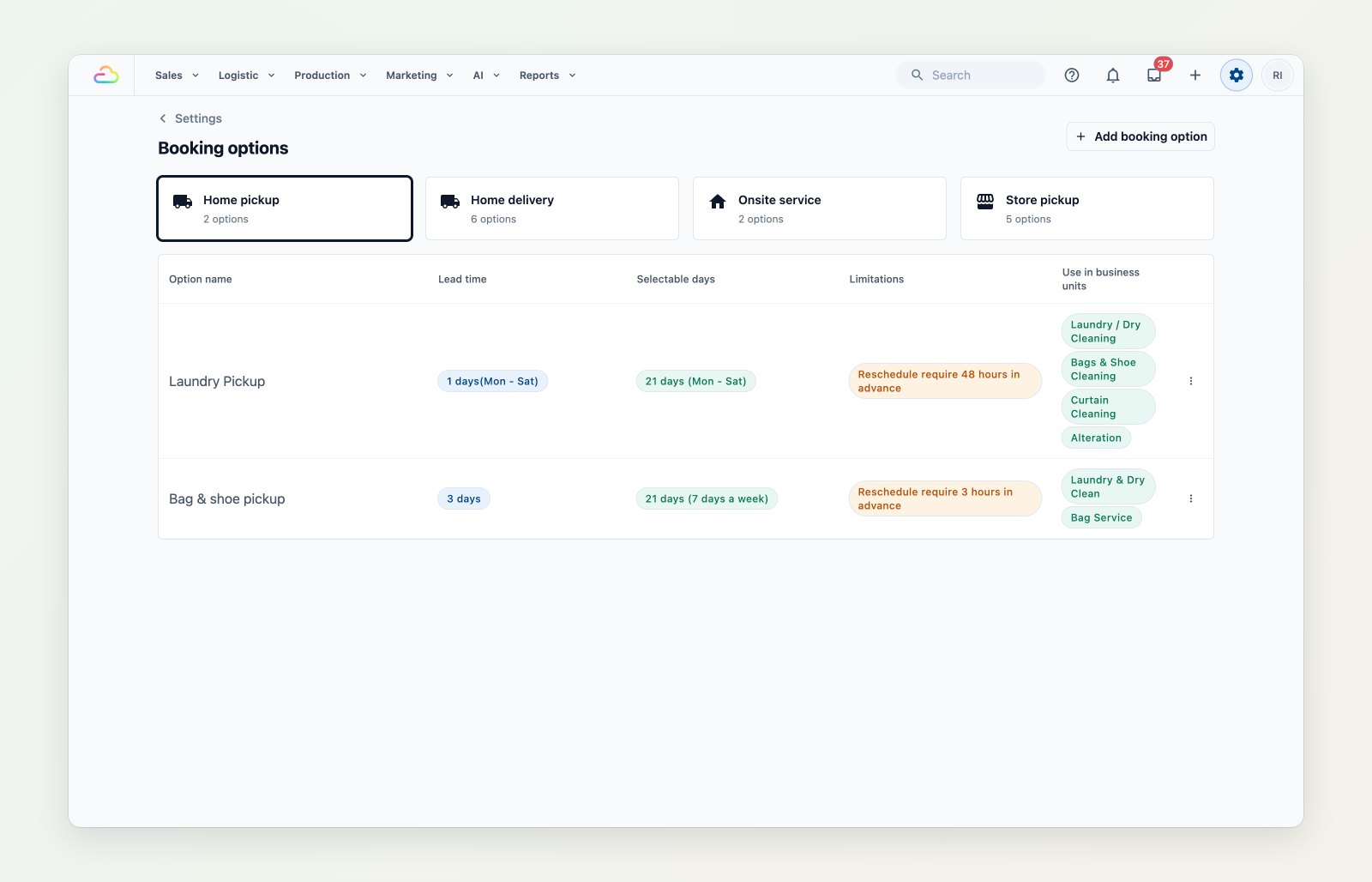
Task: Open the help question mark icon
Action: [x=1072, y=76]
